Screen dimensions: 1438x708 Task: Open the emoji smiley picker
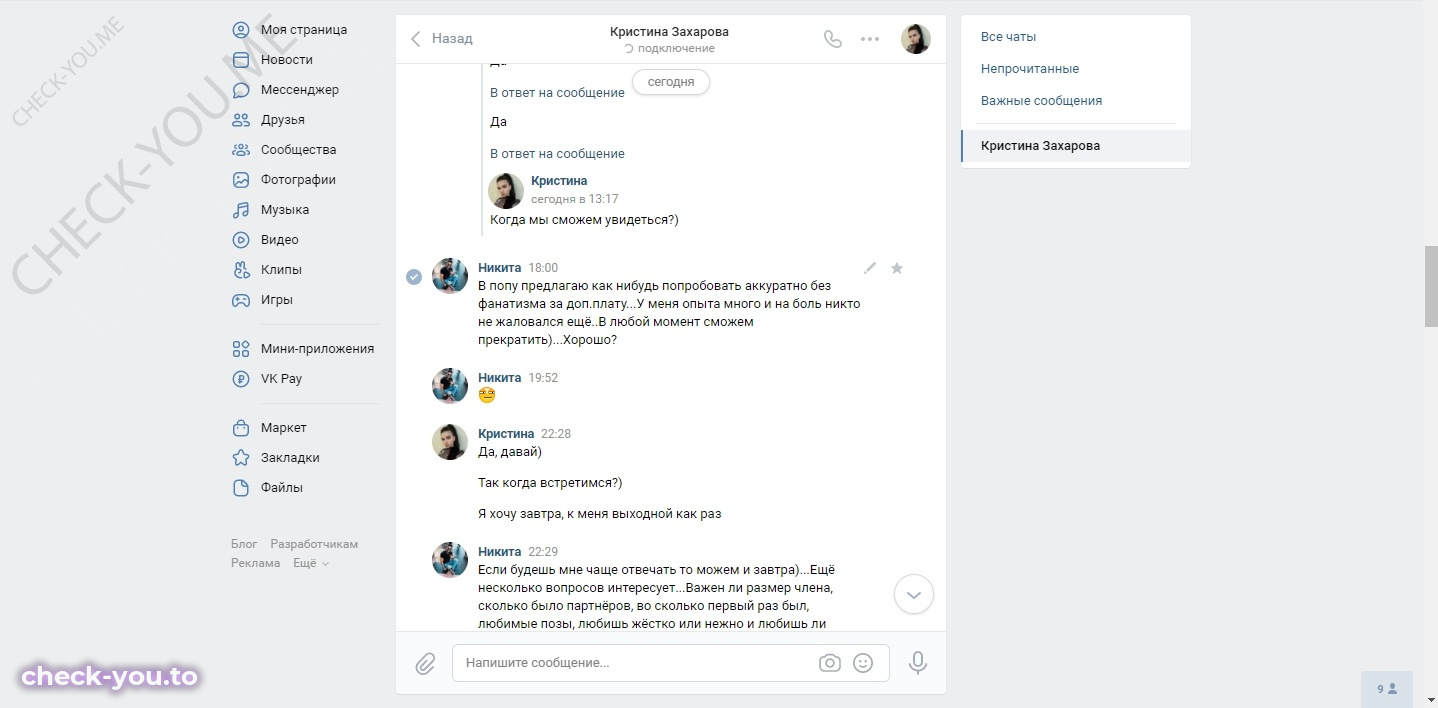(863, 663)
